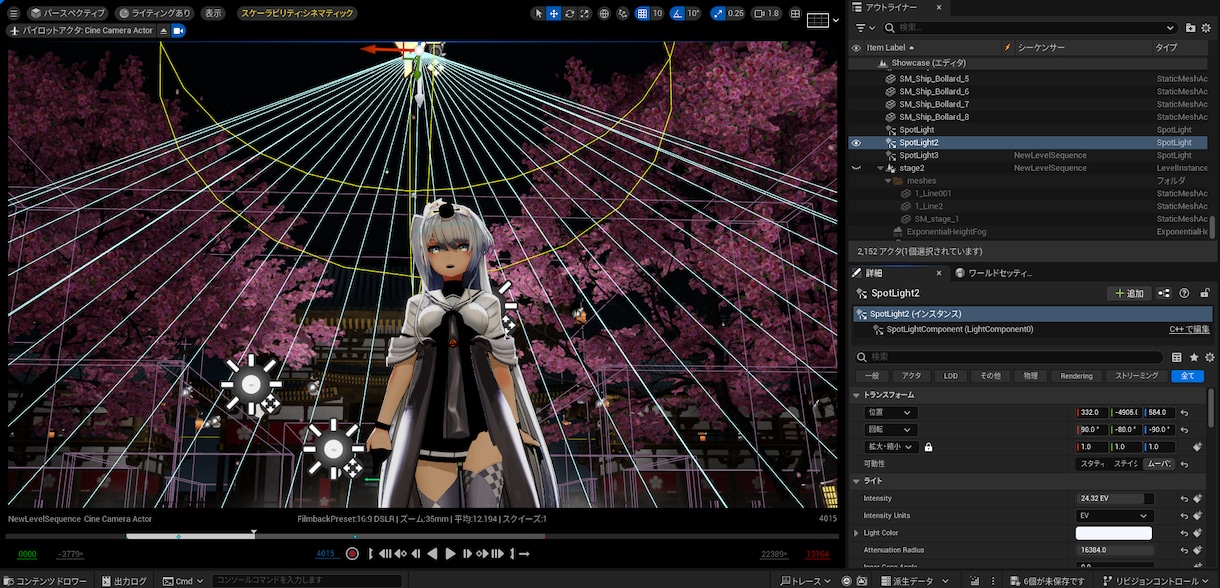Select the Scale transform tool
Screen dimensions: 1220x588
coord(584,14)
